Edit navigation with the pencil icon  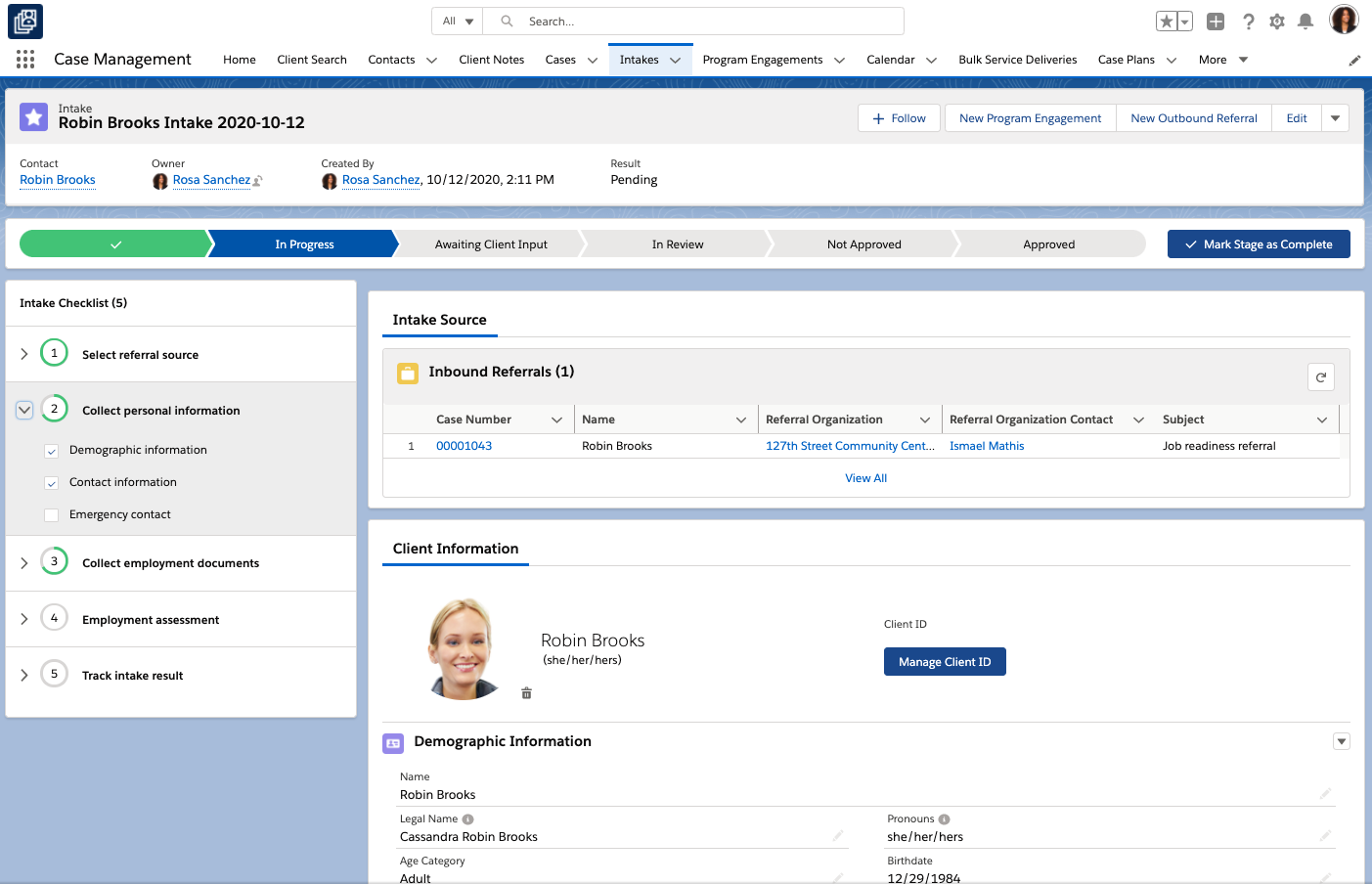click(x=1354, y=61)
